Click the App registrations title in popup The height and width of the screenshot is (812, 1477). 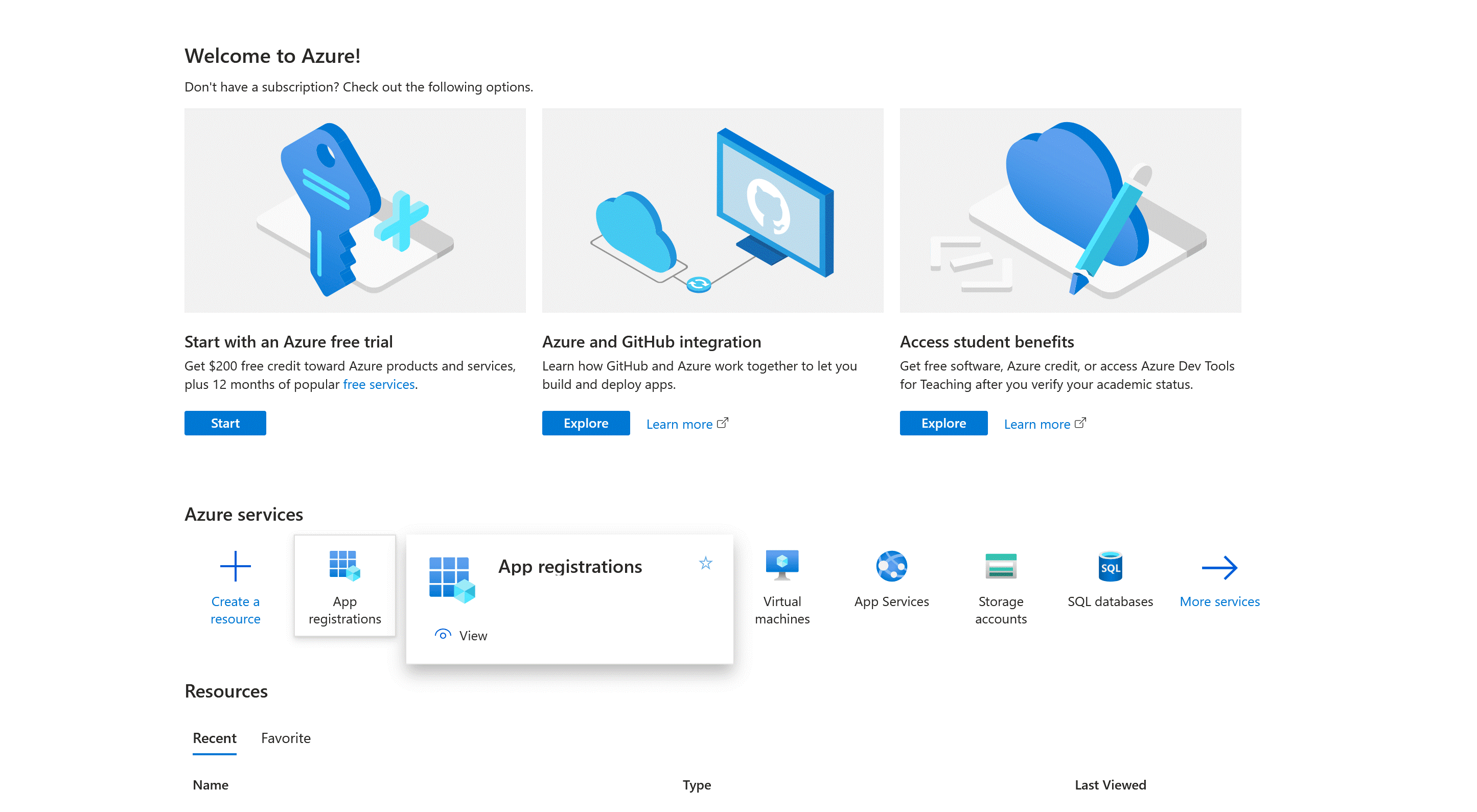pos(570,567)
